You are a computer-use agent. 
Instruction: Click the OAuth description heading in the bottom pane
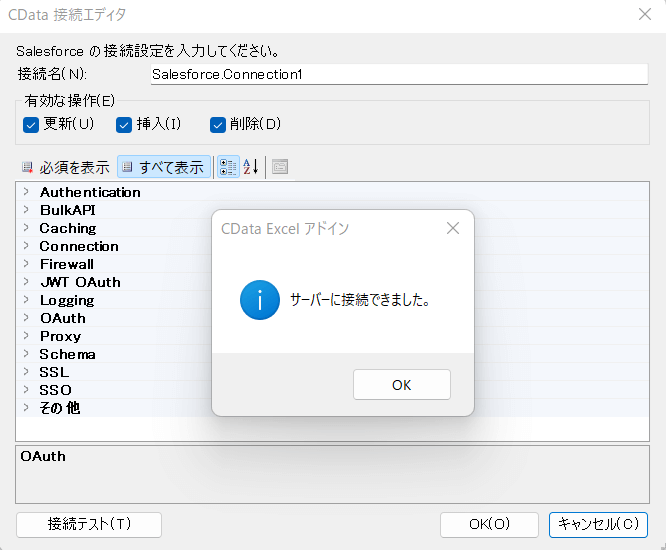[43, 456]
